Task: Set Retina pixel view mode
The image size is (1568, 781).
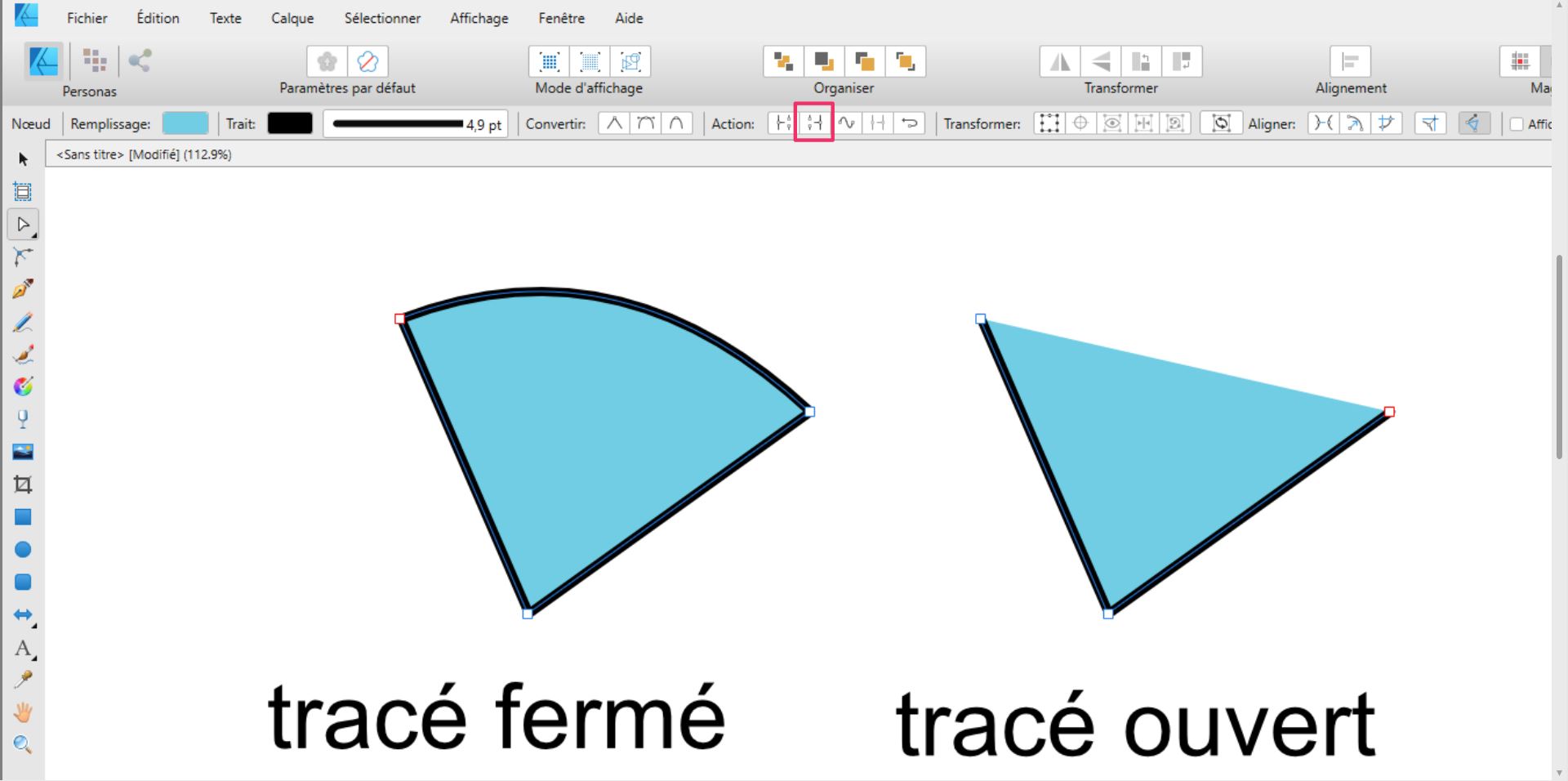Action: point(590,61)
